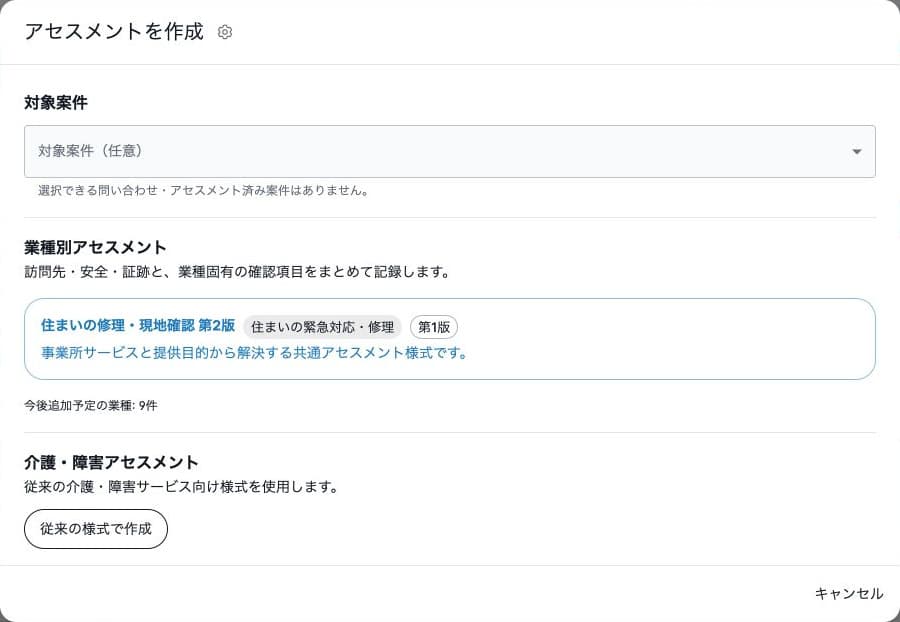Image resolution: width=900 pixels, height=622 pixels.
Task: Click the 今後追加予定の業種: 9件 text
Action: (x=91, y=406)
